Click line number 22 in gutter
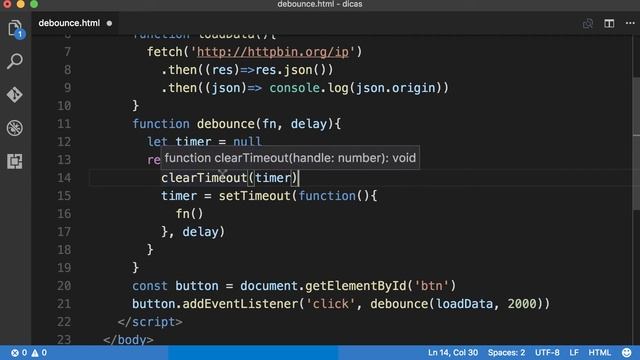The height and width of the screenshot is (360, 640). [x=64, y=322]
